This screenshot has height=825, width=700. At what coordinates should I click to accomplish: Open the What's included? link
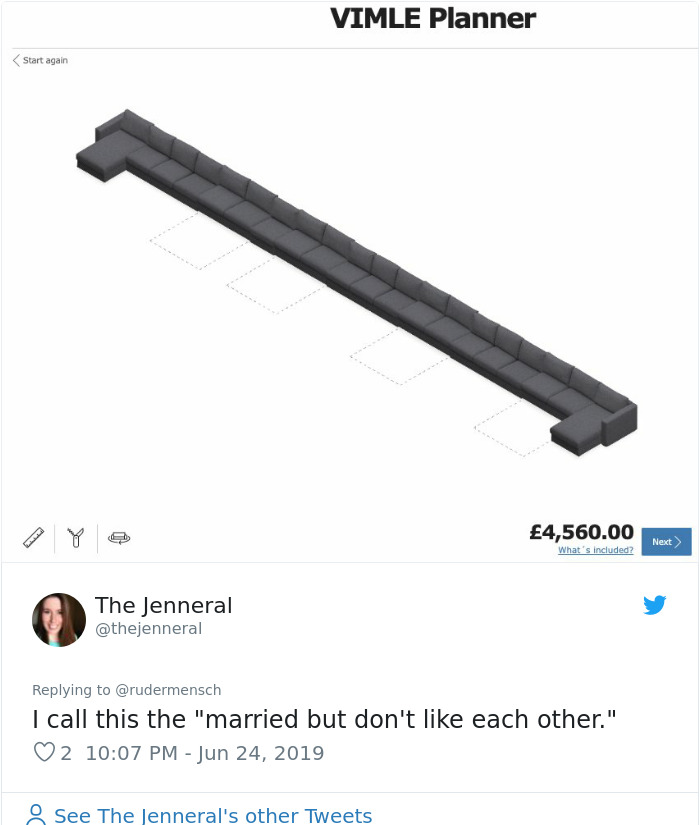(x=596, y=550)
